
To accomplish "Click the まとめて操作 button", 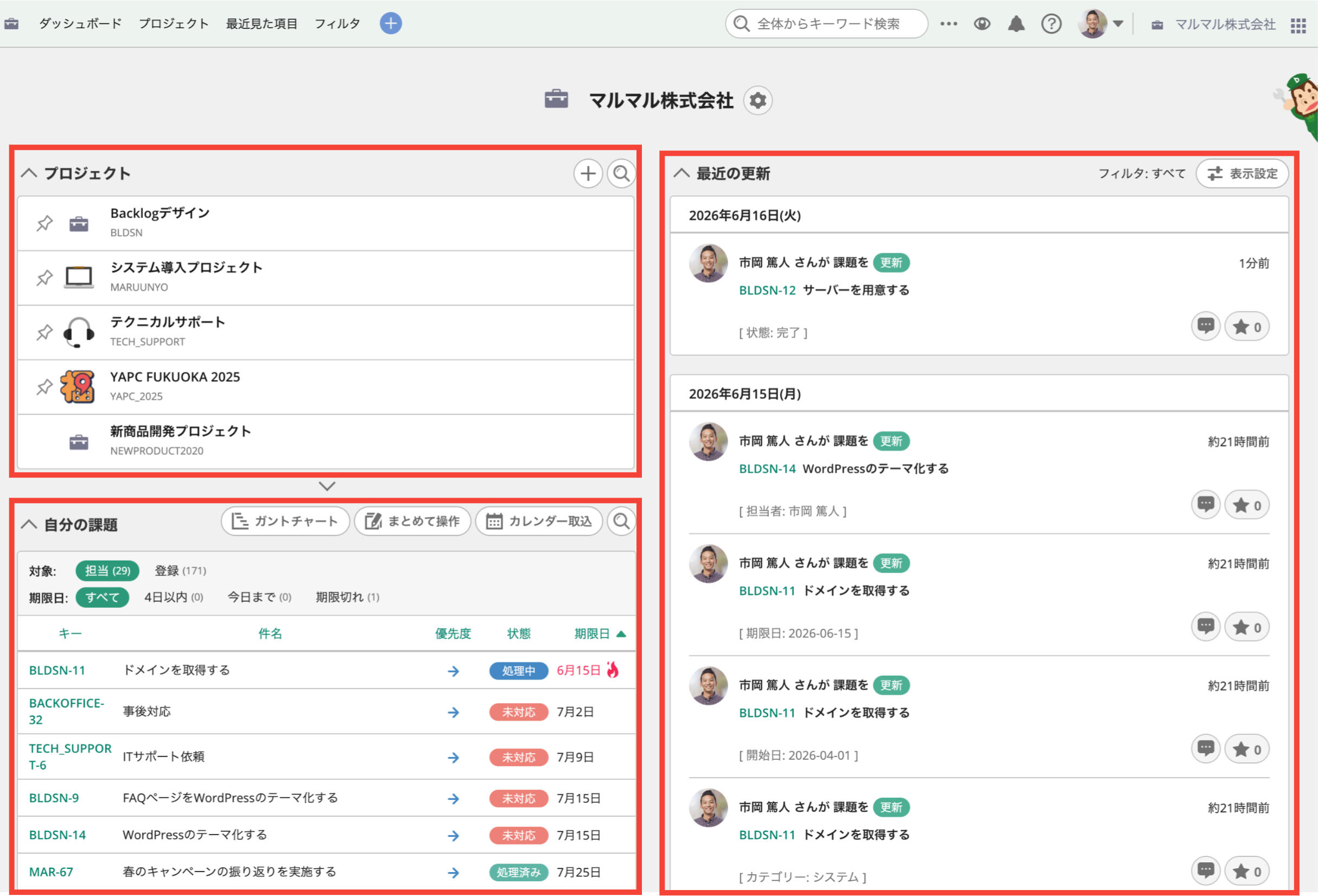I will click(412, 520).
